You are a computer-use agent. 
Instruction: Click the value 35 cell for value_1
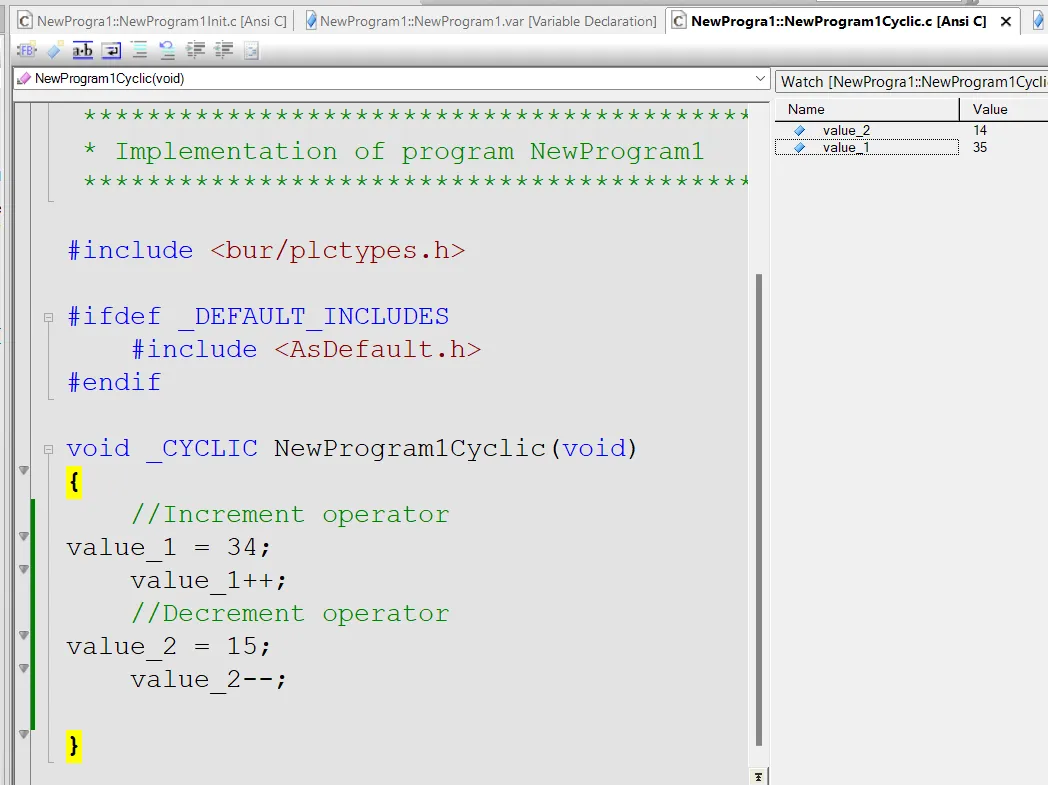tap(980, 147)
